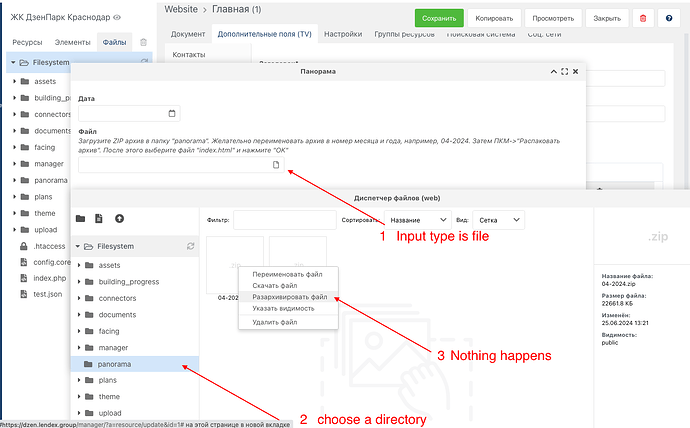Viewport: 690px width, 428px height.
Task: Open test.json file in sidebar
Action: point(48,294)
